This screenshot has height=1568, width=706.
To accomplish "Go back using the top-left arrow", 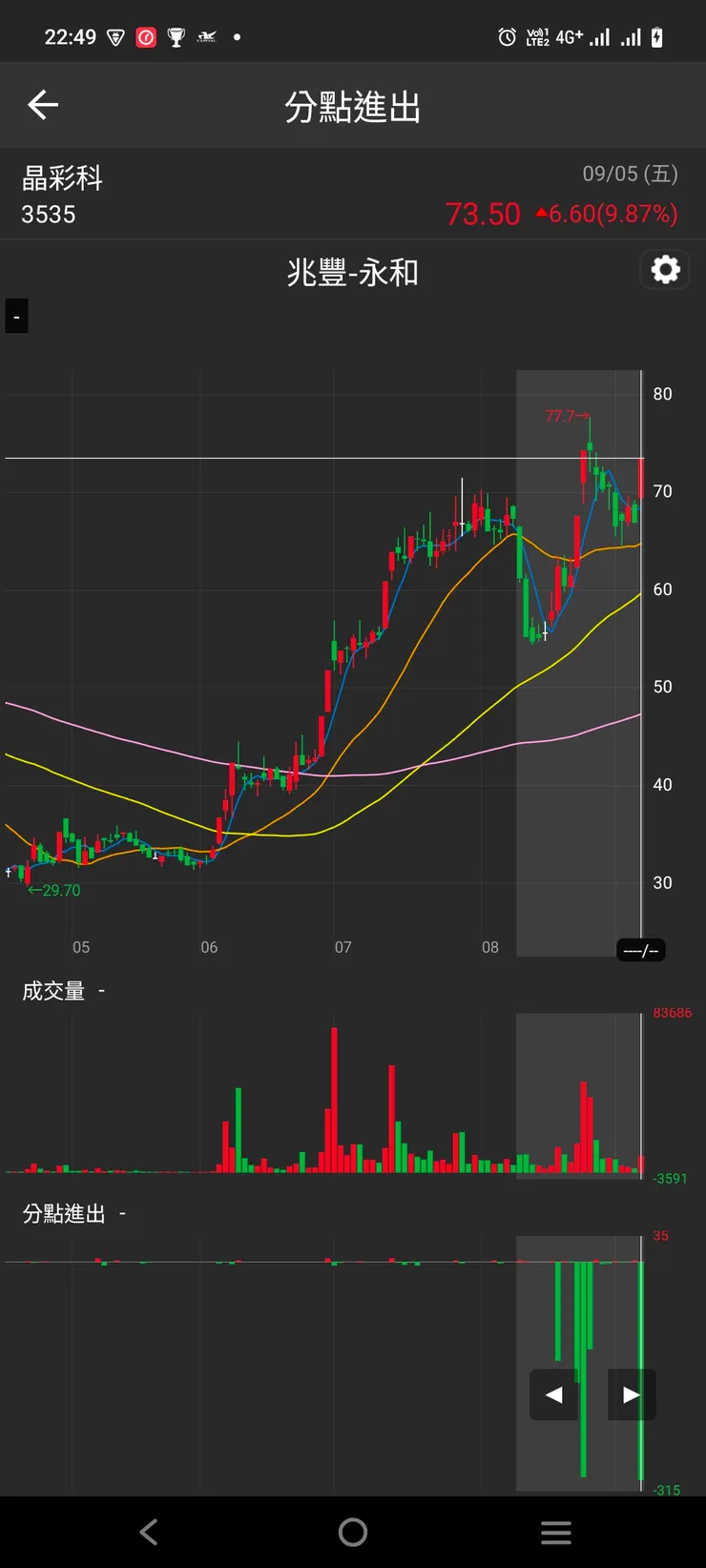I will (x=43, y=105).
